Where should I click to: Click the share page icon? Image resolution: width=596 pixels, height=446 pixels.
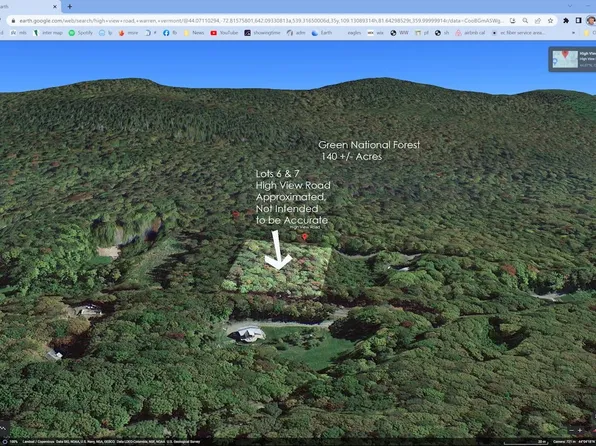point(537,21)
